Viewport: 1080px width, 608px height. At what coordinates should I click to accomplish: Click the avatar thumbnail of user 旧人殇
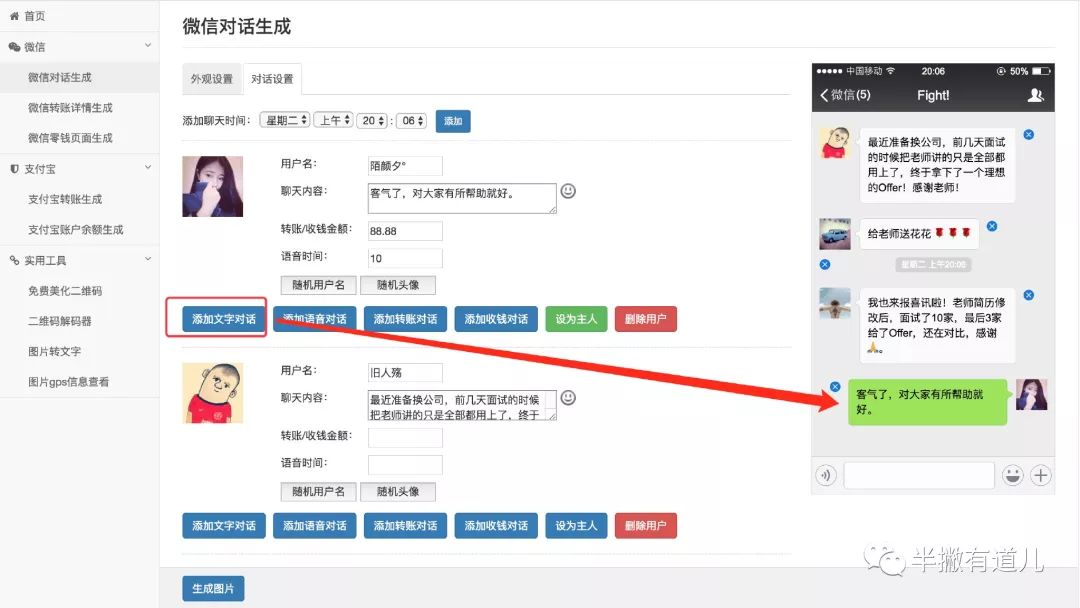(x=212, y=393)
